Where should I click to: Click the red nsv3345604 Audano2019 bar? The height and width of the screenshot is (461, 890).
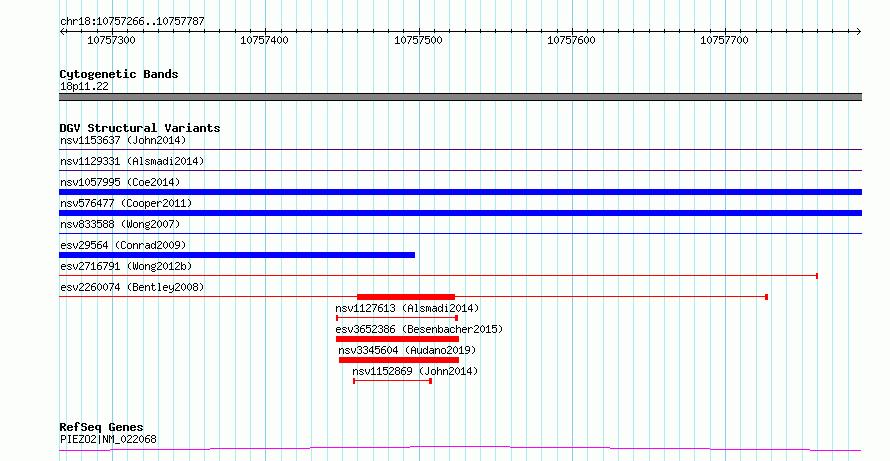398,360
